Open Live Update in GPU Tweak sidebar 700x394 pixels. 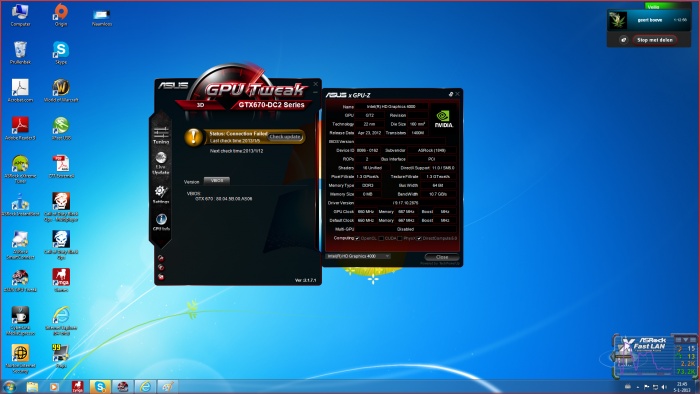(x=161, y=163)
